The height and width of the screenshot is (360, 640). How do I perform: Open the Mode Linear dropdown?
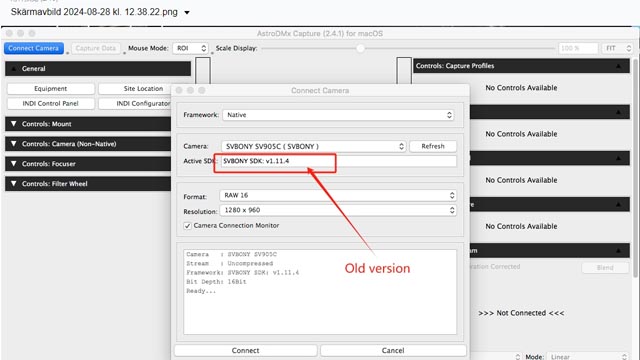(587, 356)
